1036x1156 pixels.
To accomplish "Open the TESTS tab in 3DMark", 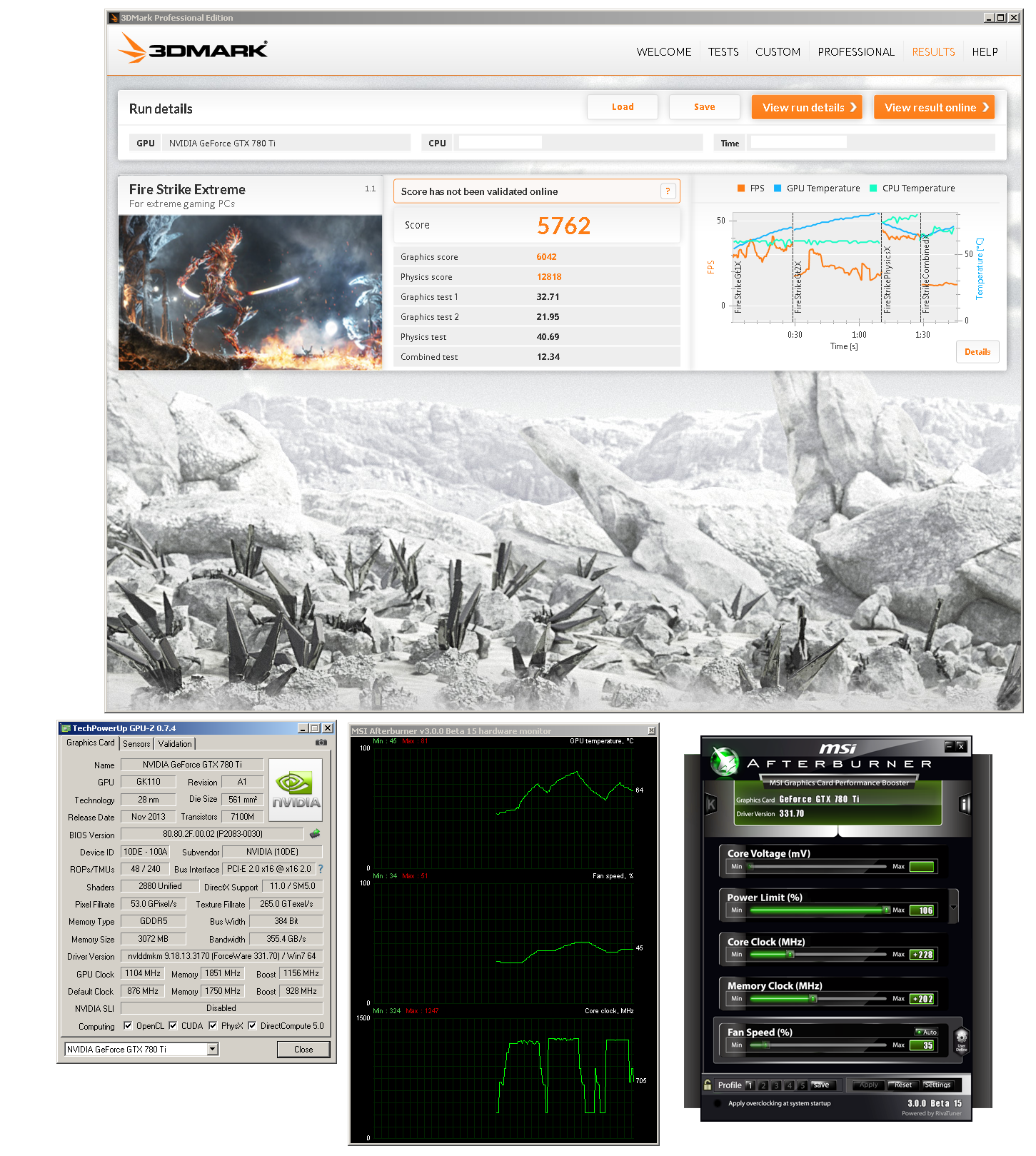I will (x=723, y=51).
